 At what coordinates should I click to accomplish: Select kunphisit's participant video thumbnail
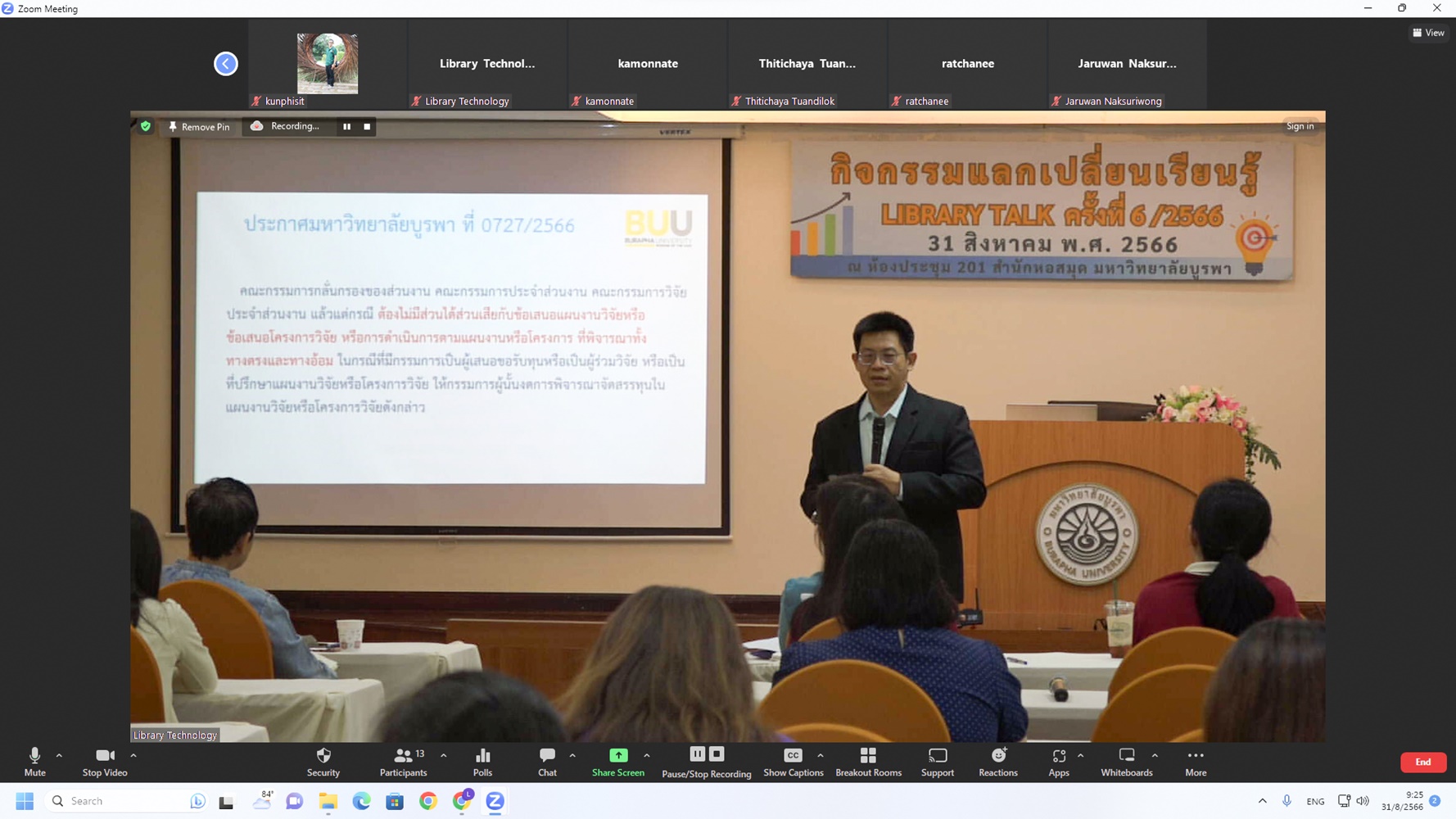click(x=327, y=64)
